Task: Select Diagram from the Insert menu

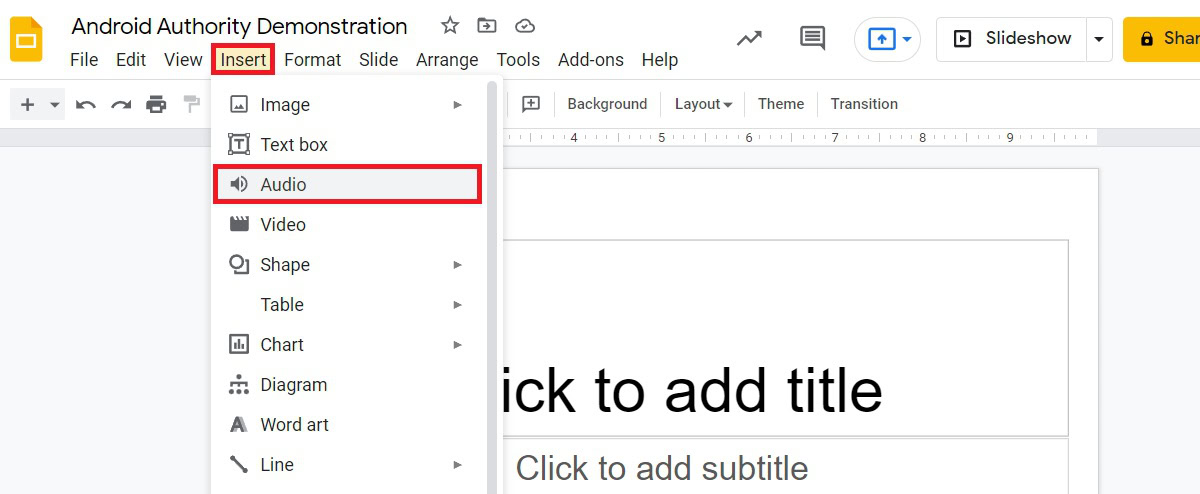Action: 348,385
